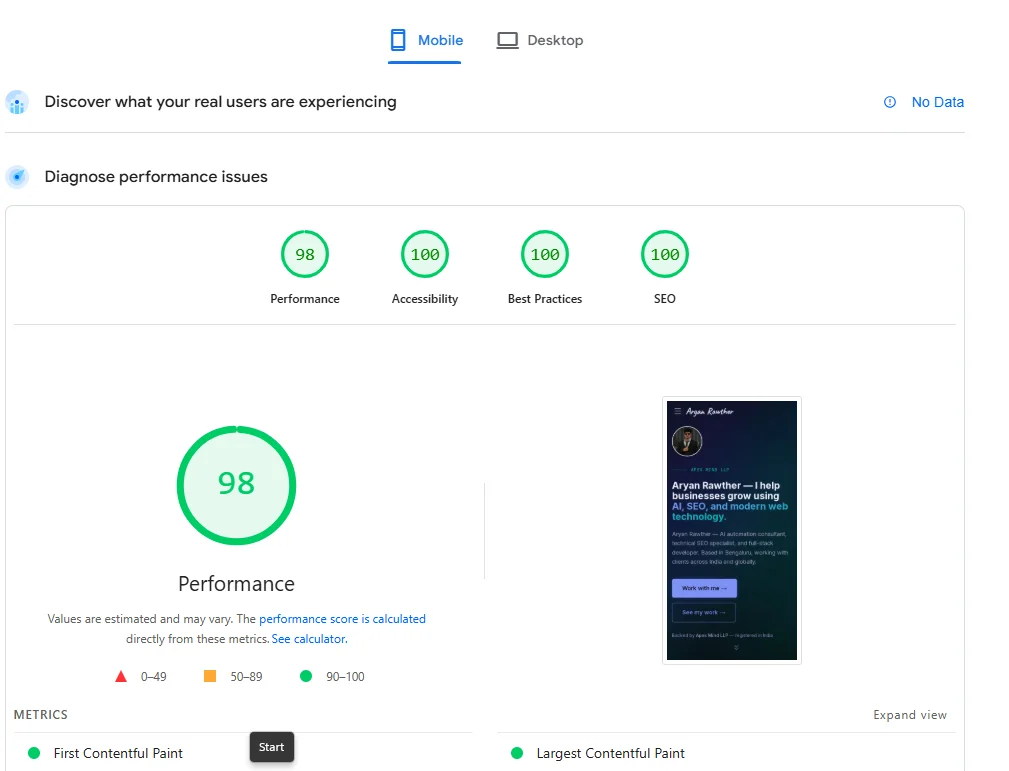The image size is (1009, 771).
Task: Click the Lighthouse icon beside Diagnose performance issues
Action: (x=17, y=177)
